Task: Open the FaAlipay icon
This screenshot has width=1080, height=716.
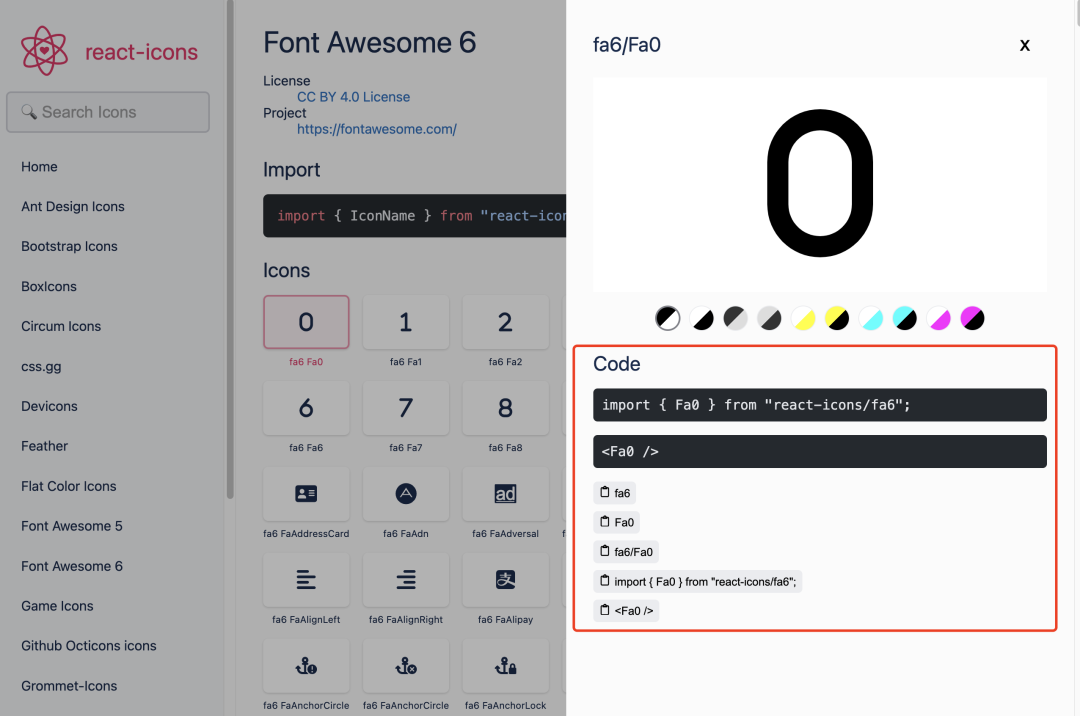Action: (505, 580)
